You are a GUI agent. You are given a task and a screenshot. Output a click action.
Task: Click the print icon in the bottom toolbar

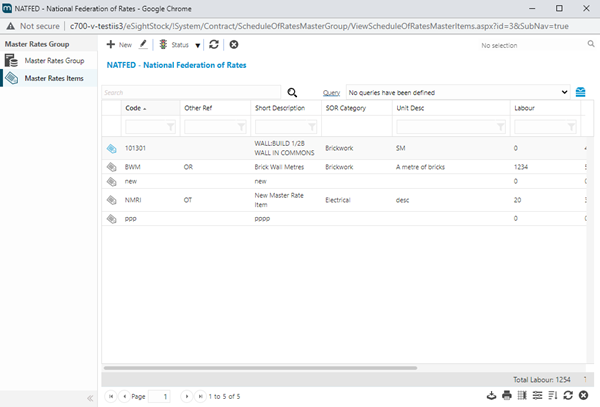point(507,396)
